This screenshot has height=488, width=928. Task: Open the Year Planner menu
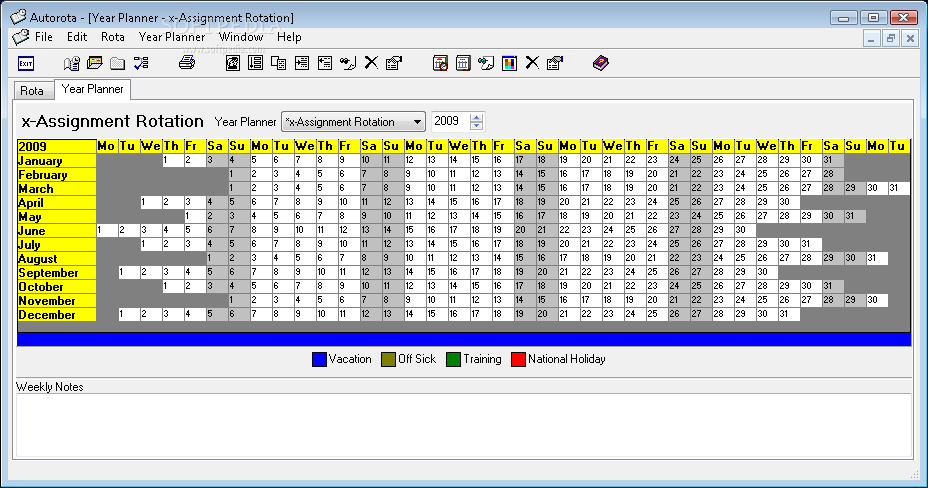[172, 37]
